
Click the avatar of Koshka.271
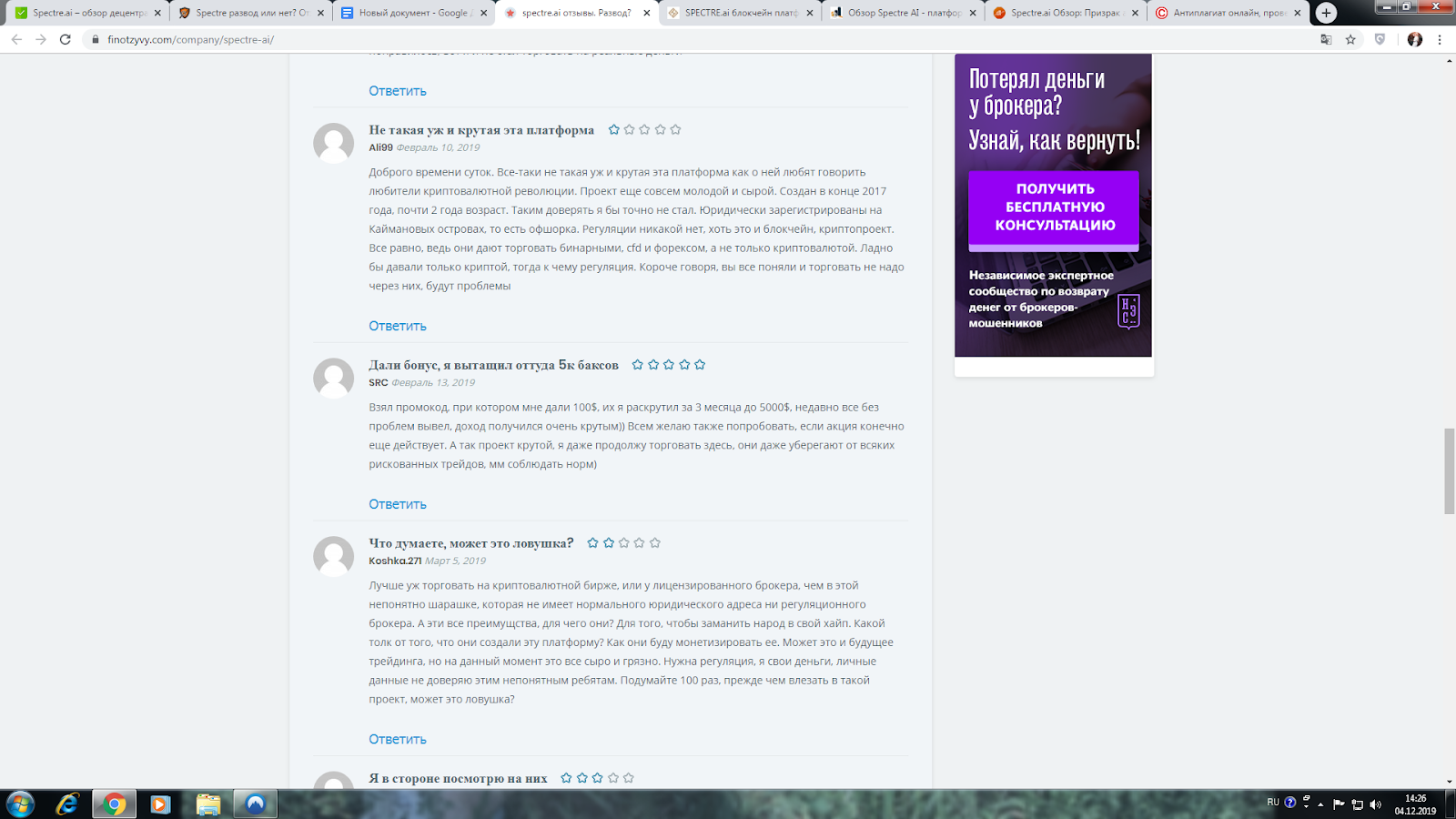(333, 556)
